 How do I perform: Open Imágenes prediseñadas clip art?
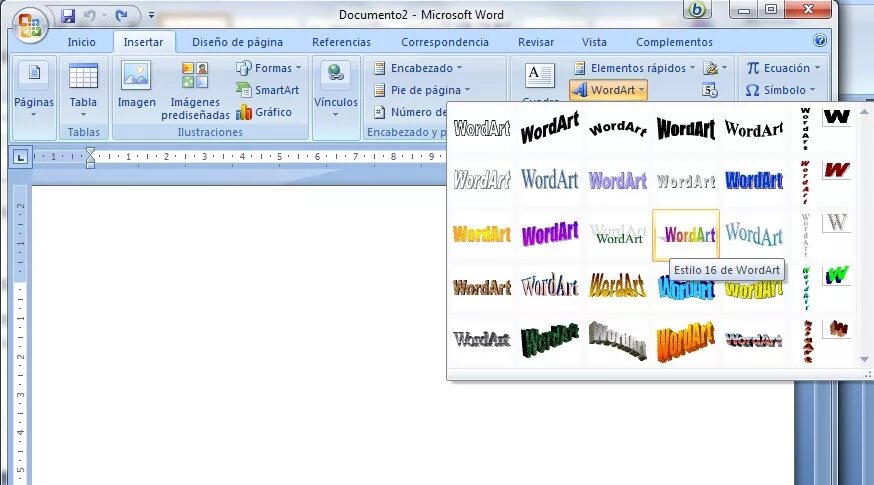tap(195, 90)
